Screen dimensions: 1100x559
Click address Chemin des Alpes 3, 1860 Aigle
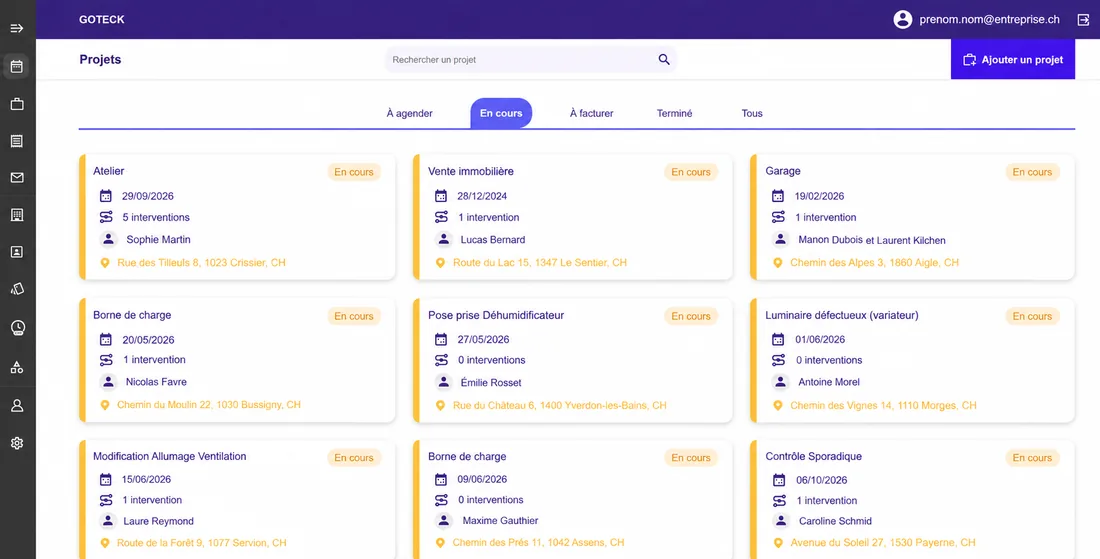pos(874,262)
